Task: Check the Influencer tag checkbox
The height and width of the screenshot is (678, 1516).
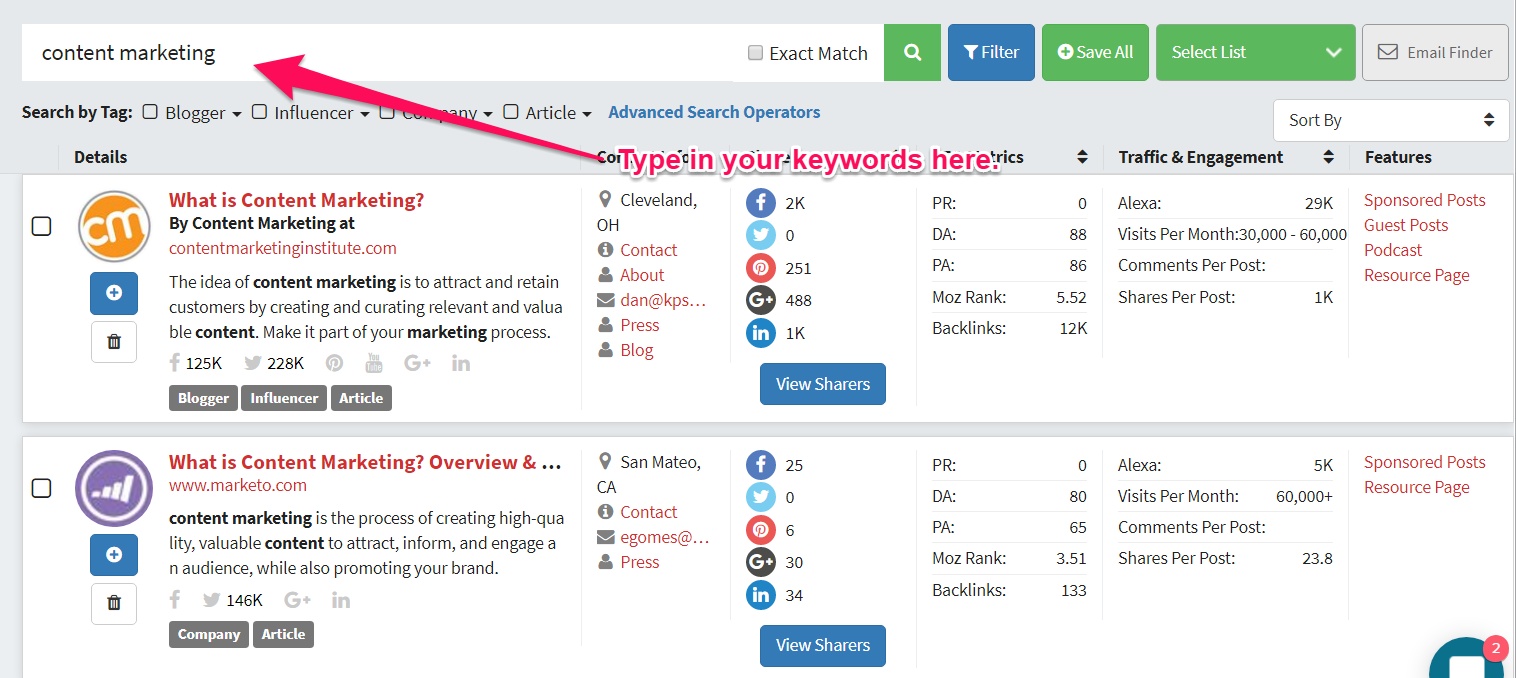Action: (259, 112)
